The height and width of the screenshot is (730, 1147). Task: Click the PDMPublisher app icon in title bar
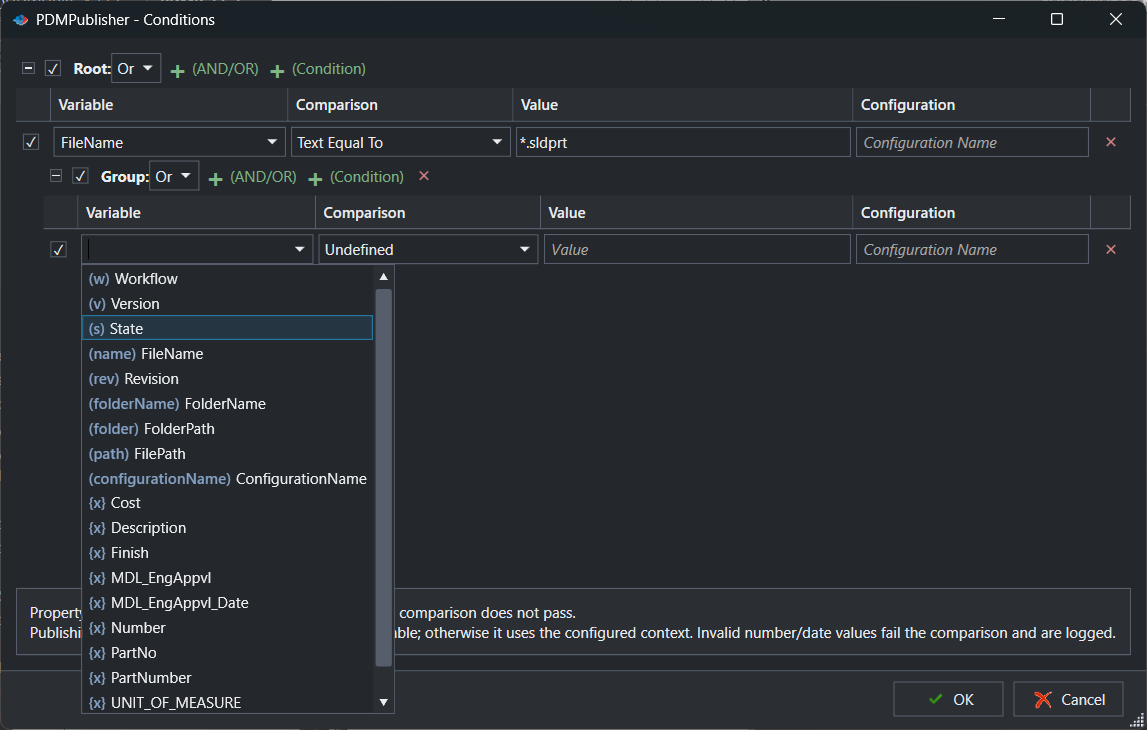tap(20, 20)
